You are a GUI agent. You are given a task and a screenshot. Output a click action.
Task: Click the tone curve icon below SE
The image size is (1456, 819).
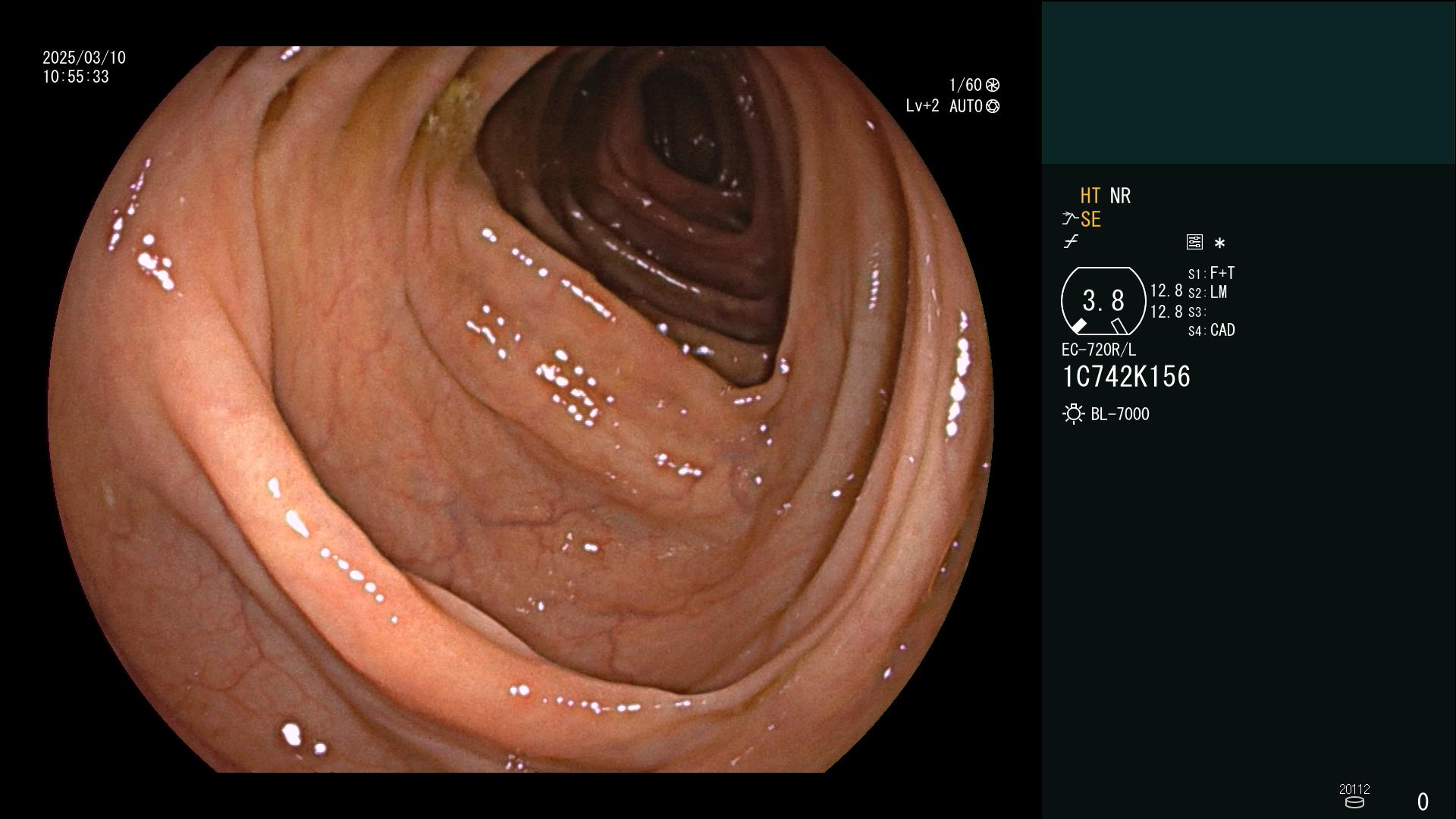tap(1071, 242)
